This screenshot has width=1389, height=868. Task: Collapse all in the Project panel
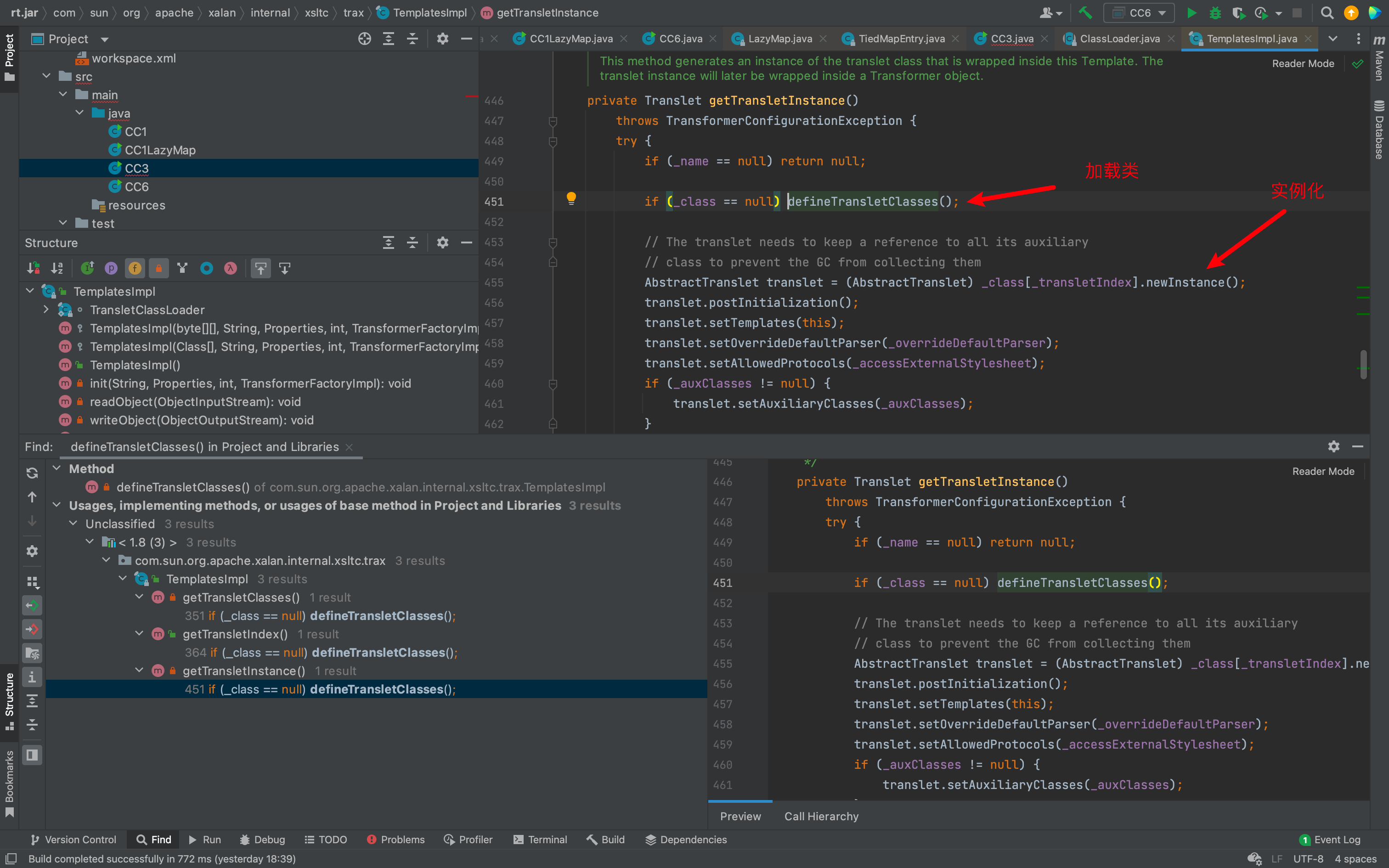coord(412,39)
